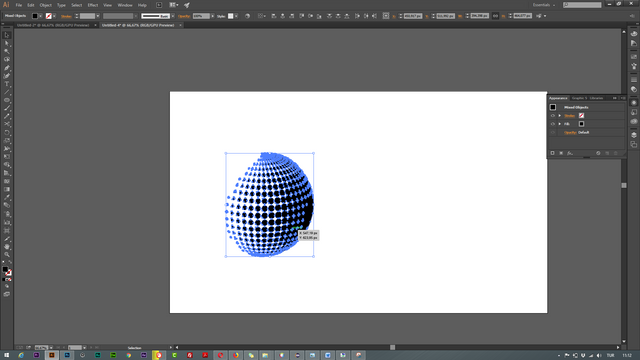Select the Magic Wand tool
Image resolution: width=640 pixels, height=360 pixels.
pos(7,51)
